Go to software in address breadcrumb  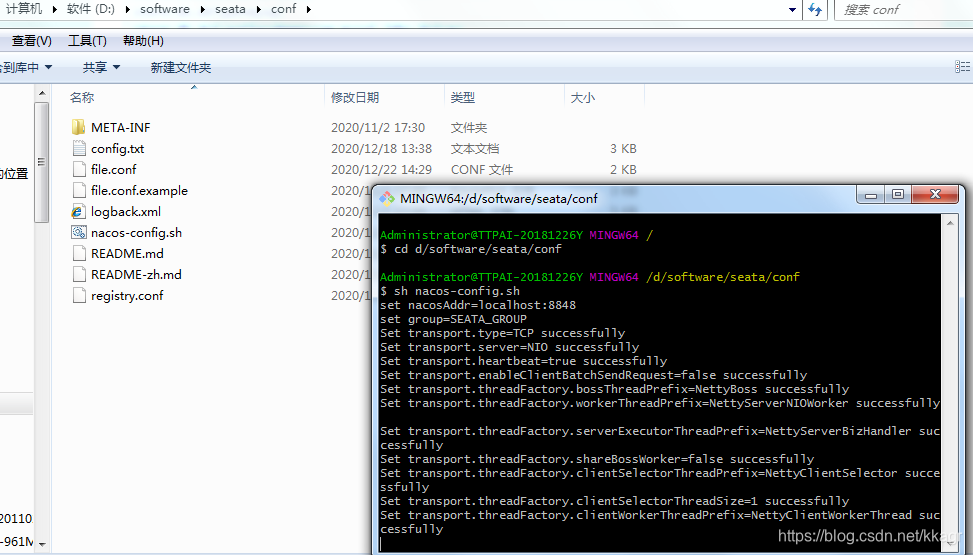[x=165, y=9]
